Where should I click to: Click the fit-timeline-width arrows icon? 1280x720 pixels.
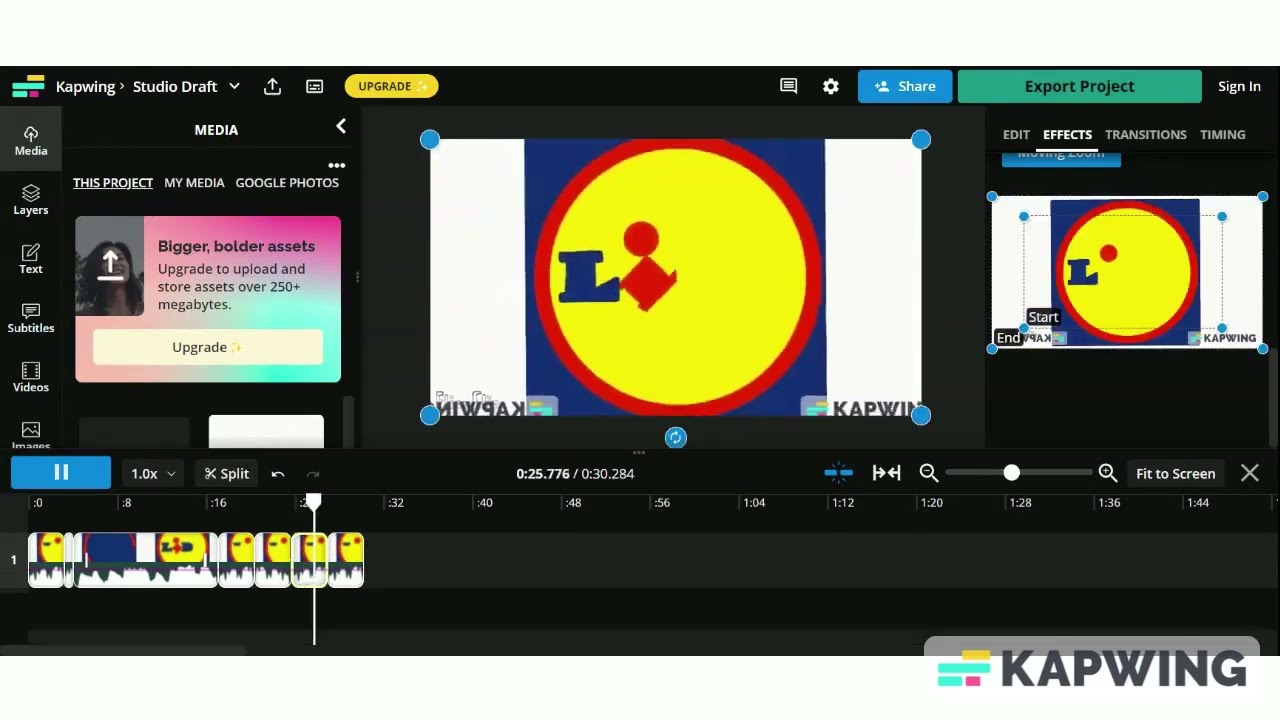coord(886,473)
